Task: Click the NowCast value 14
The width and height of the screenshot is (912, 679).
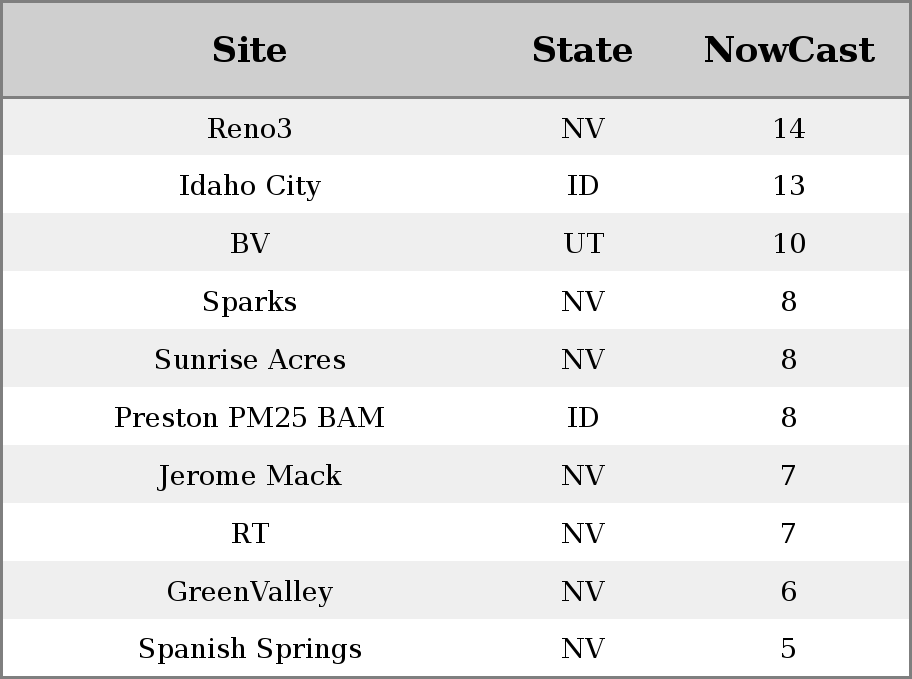Action: tap(788, 128)
